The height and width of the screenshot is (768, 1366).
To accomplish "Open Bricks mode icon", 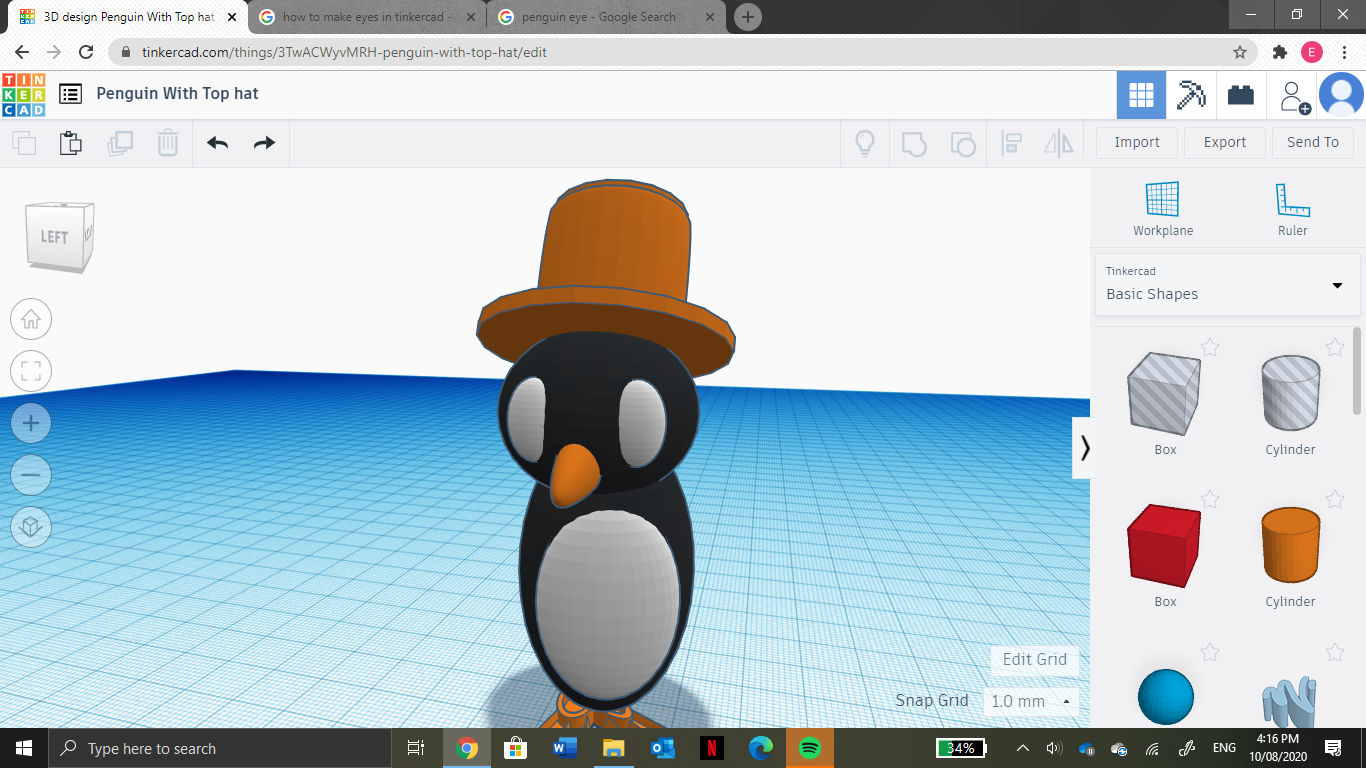I will (x=1241, y=95).
